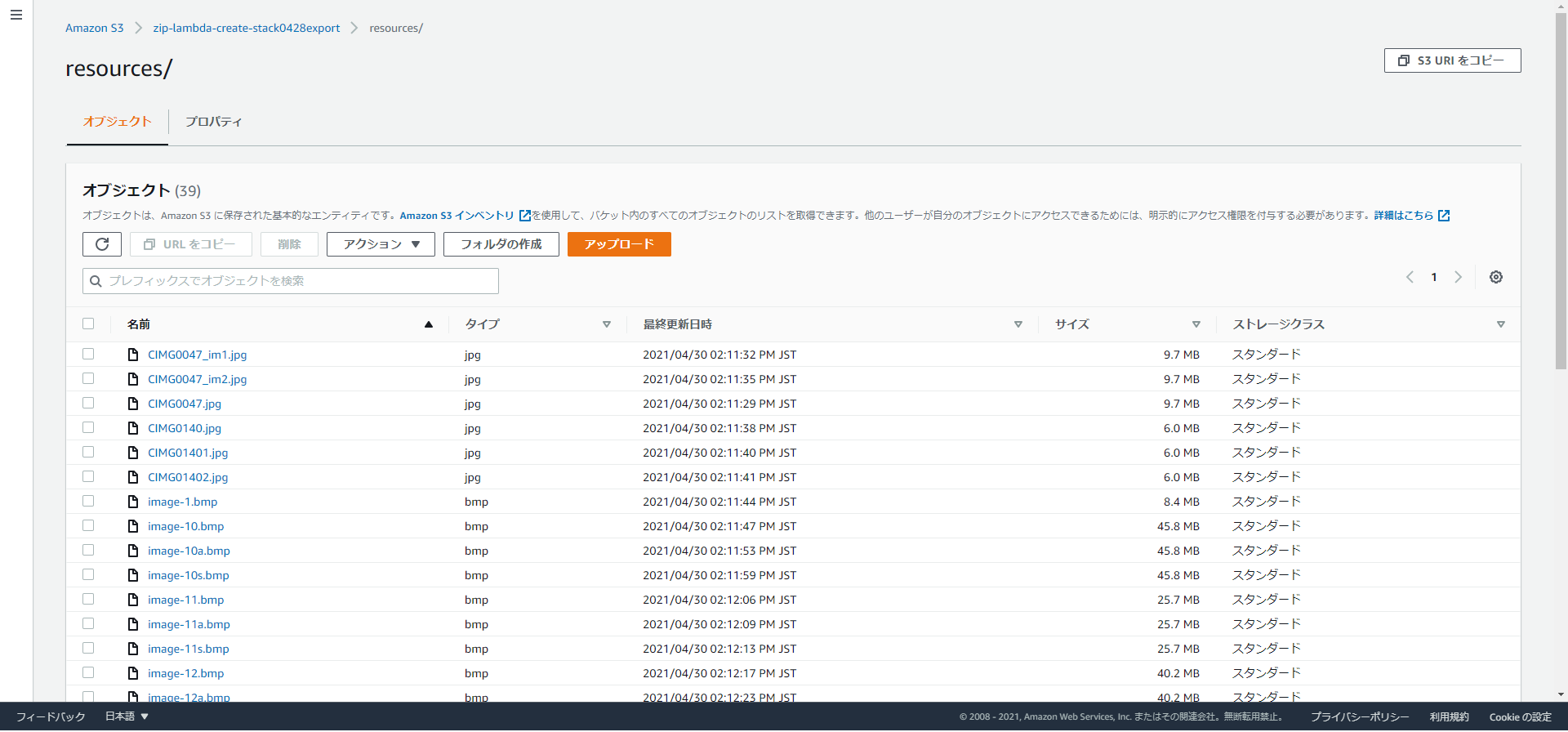Click the 削除 button
Viewport: 1568px width, 732px height.
(289, 244)
